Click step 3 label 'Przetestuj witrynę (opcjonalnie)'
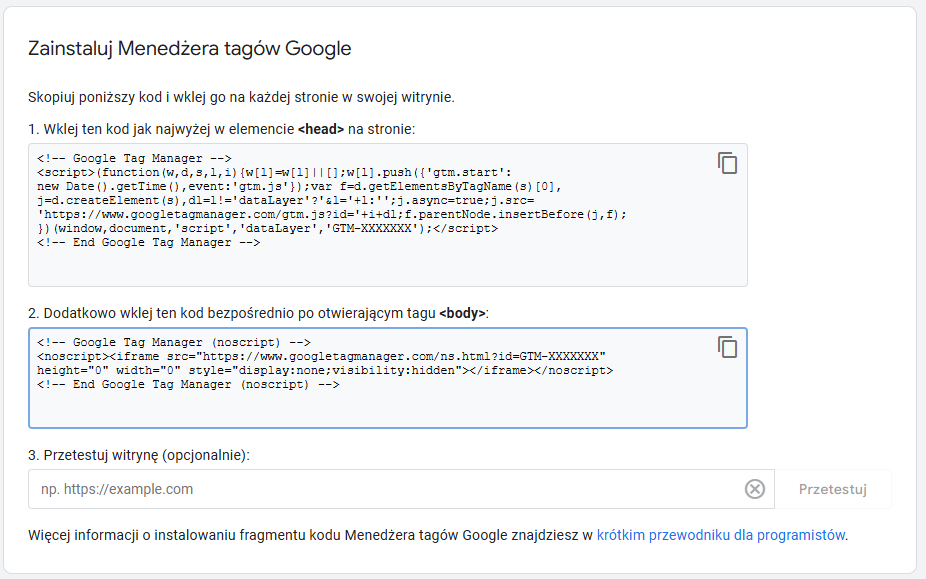 tap(139, 454)
